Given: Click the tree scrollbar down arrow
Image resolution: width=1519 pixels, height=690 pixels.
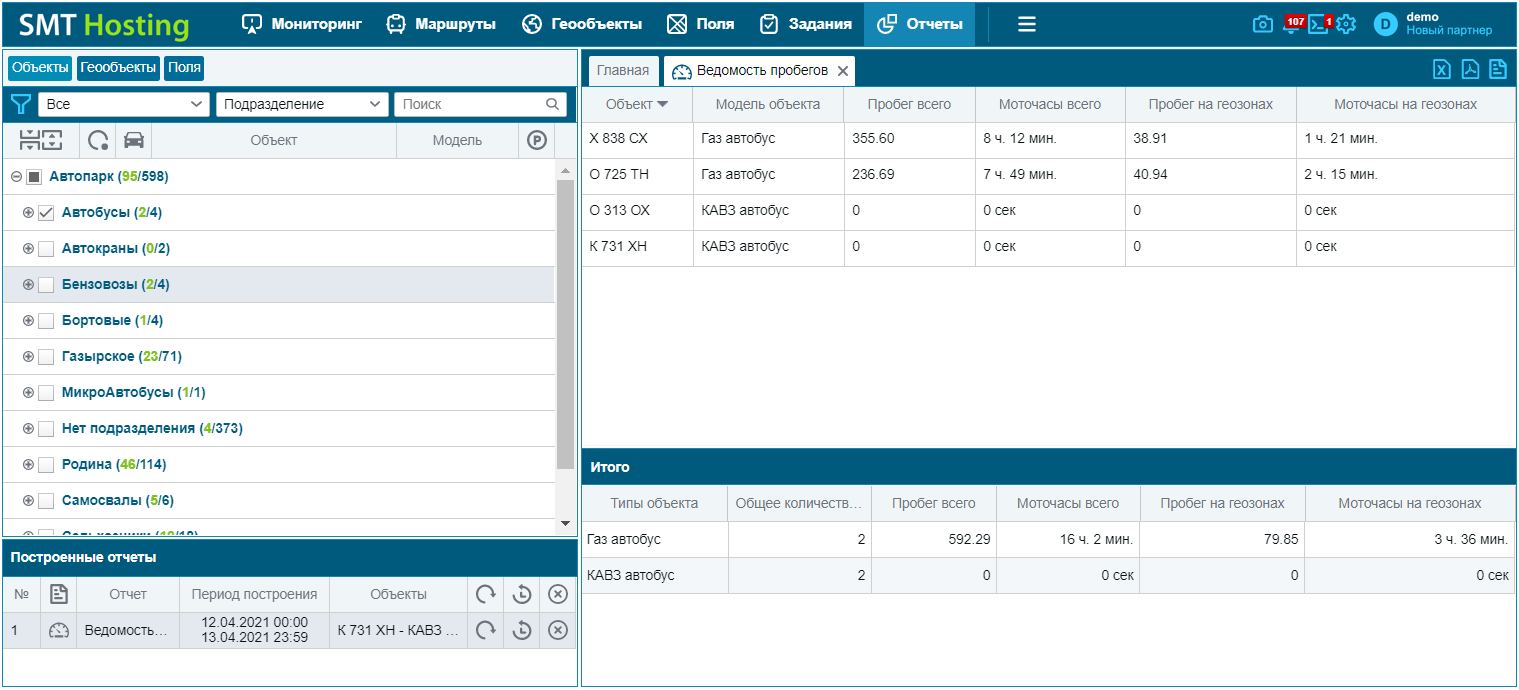Looking at the screenshot, I should pos(565,523).
